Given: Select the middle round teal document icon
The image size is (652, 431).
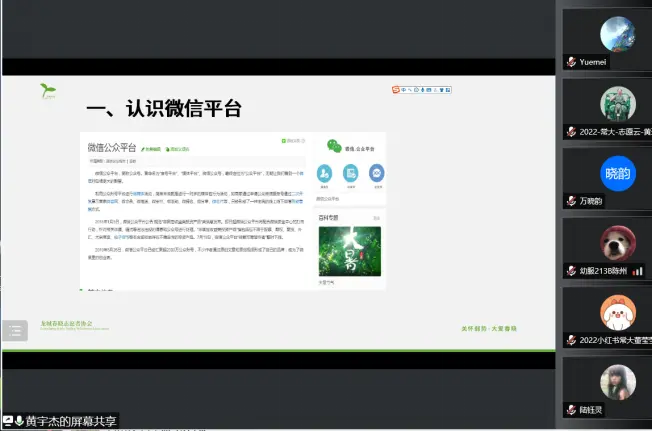Looking at the screenshot, I should [x=351, y=173].
